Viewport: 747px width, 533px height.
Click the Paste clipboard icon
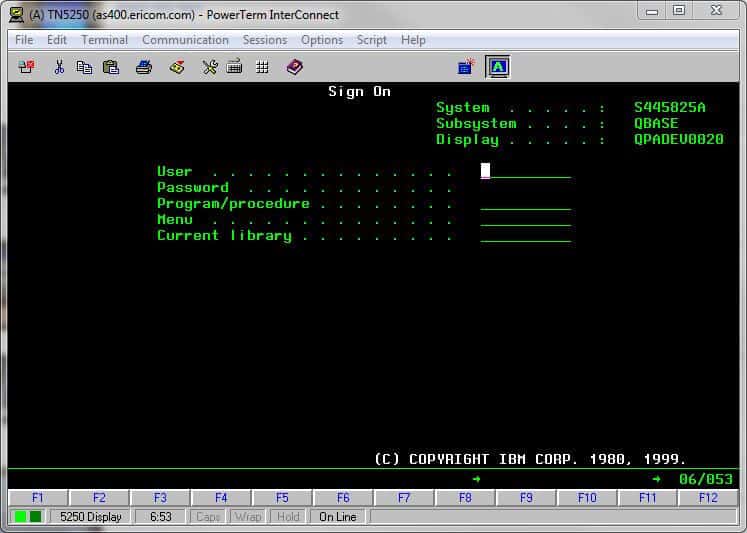pos(111,67)
